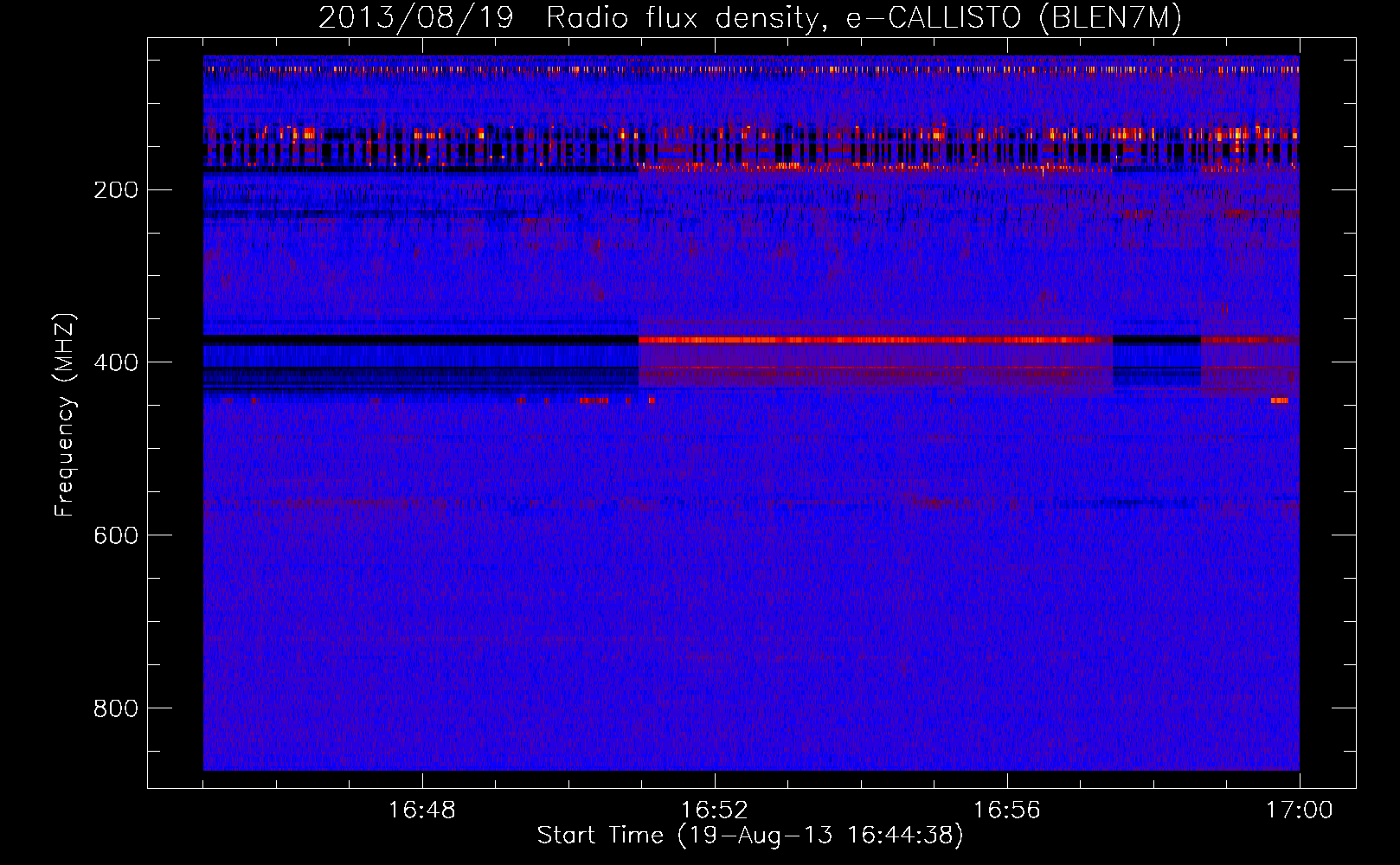Click the 800 frequency tick label
1400x865 pixels.
tap(116, 708)
